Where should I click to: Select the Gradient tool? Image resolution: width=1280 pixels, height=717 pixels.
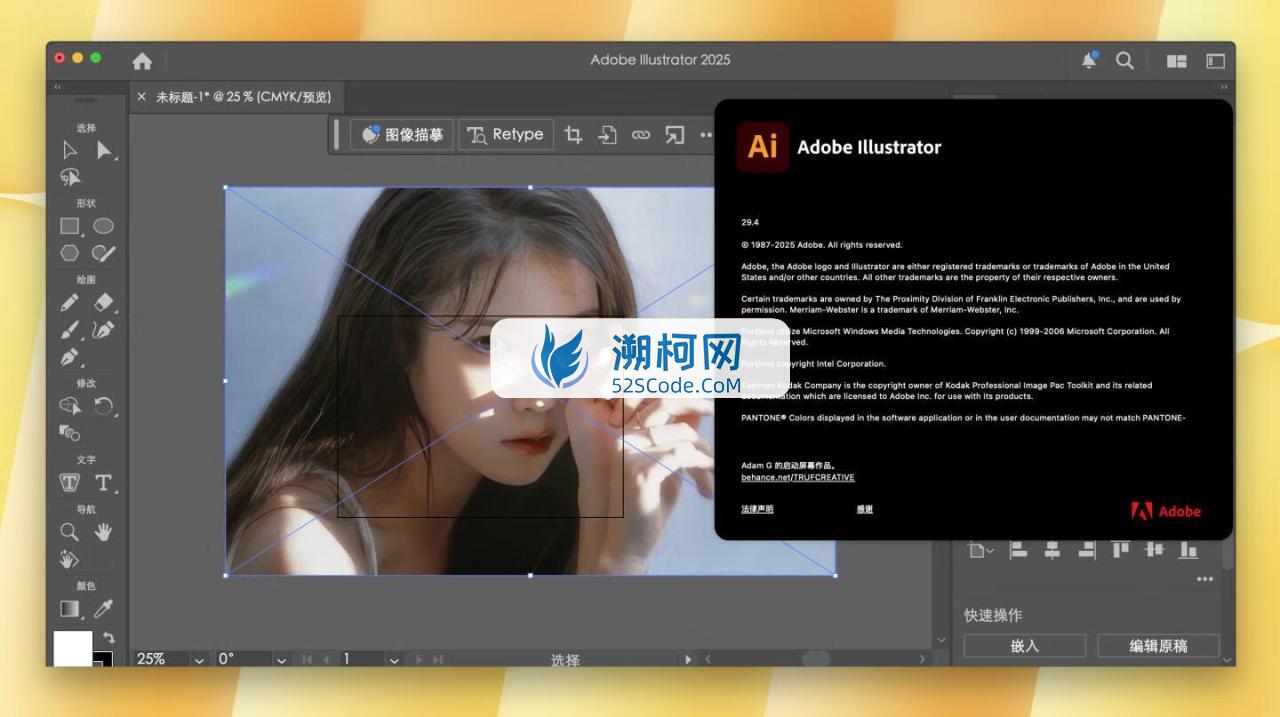tap(70, 609)
